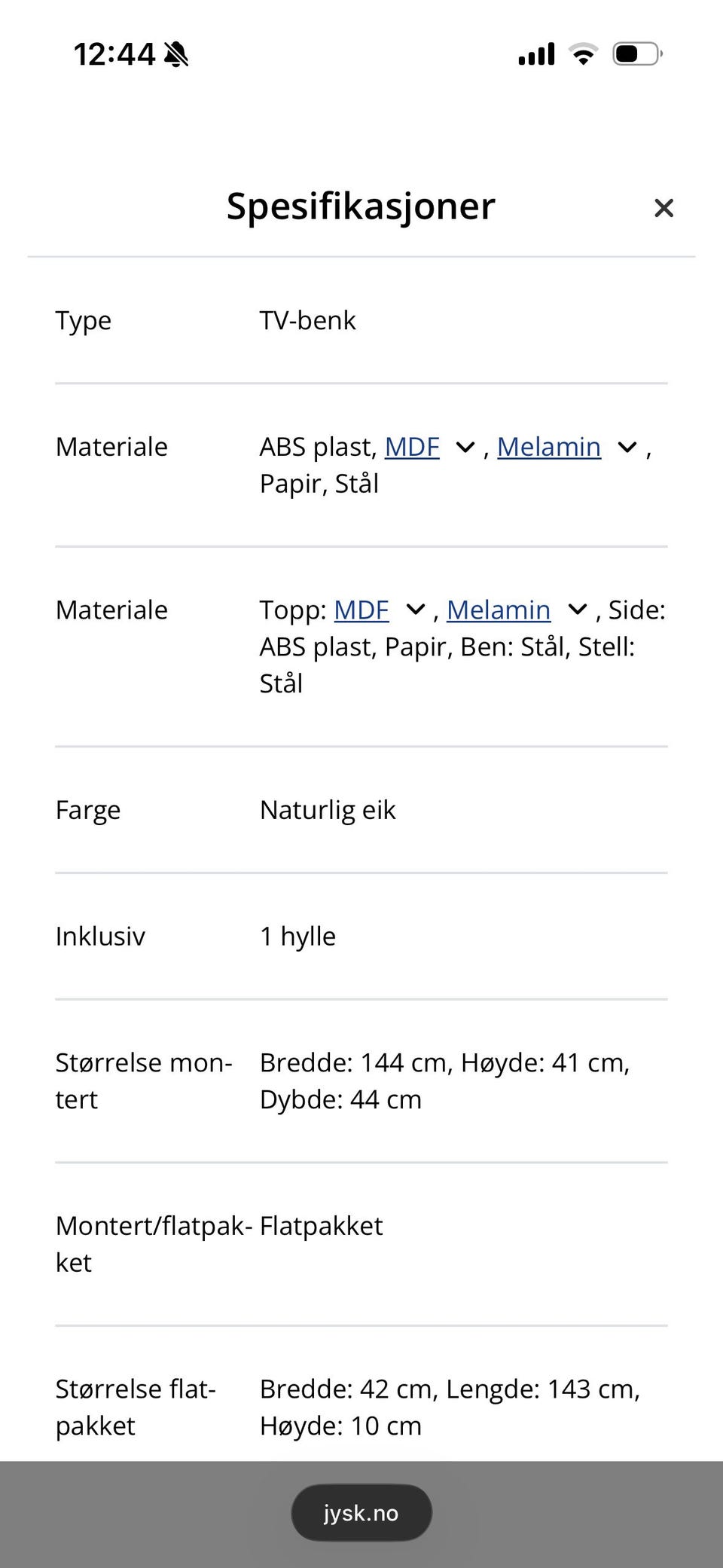This screenshot has width=723, height=1568.
Task: Tap the jysk.no address pill button
Action: click(x=361, y=1513)
